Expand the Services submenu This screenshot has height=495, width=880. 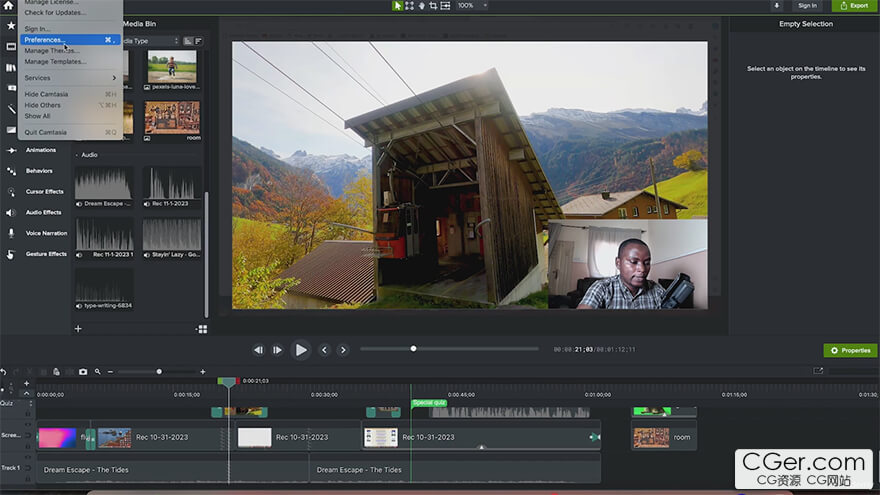pyautogui.click(x=70, y=78)
